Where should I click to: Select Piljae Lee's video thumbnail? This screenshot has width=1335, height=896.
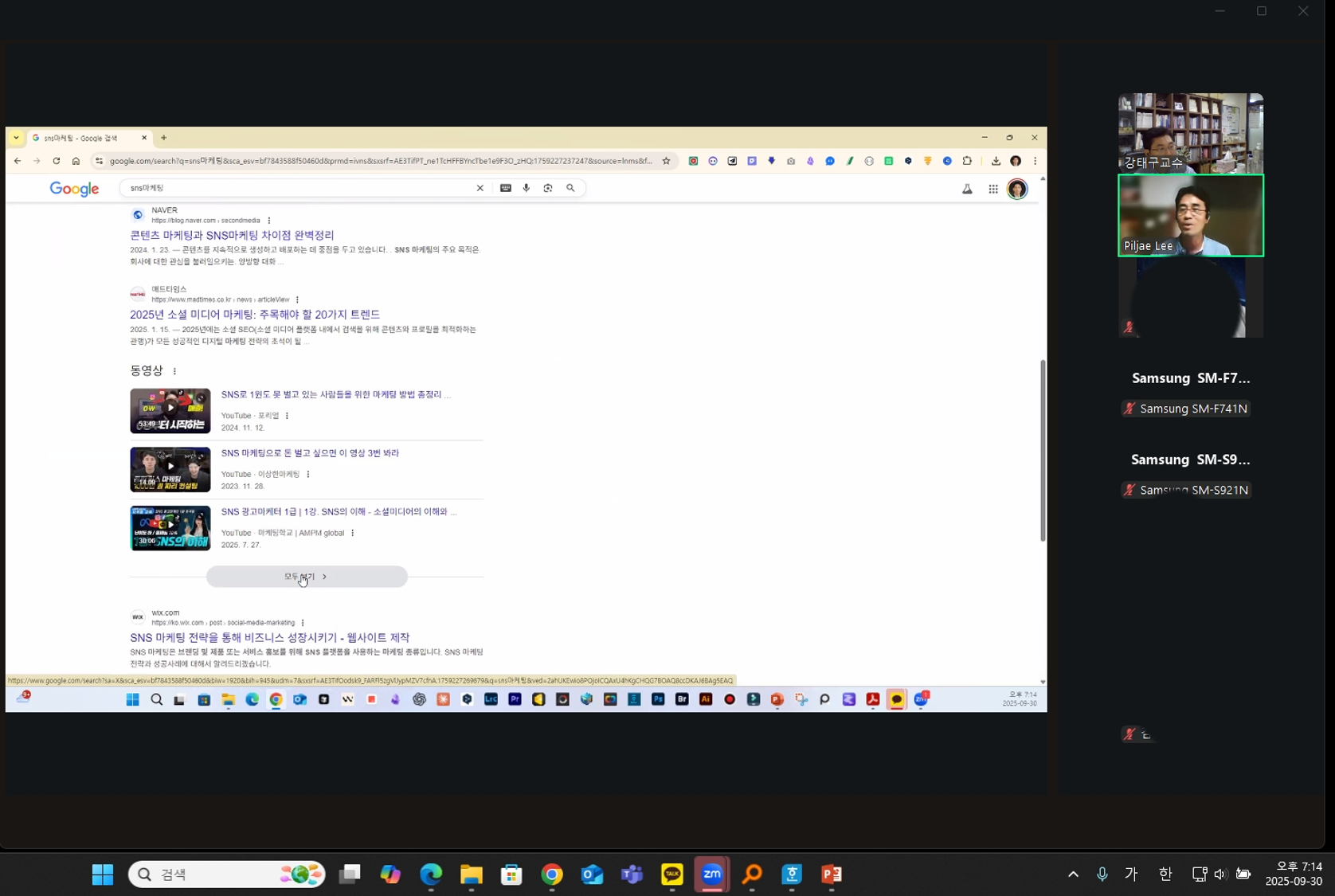(1190, 215)
